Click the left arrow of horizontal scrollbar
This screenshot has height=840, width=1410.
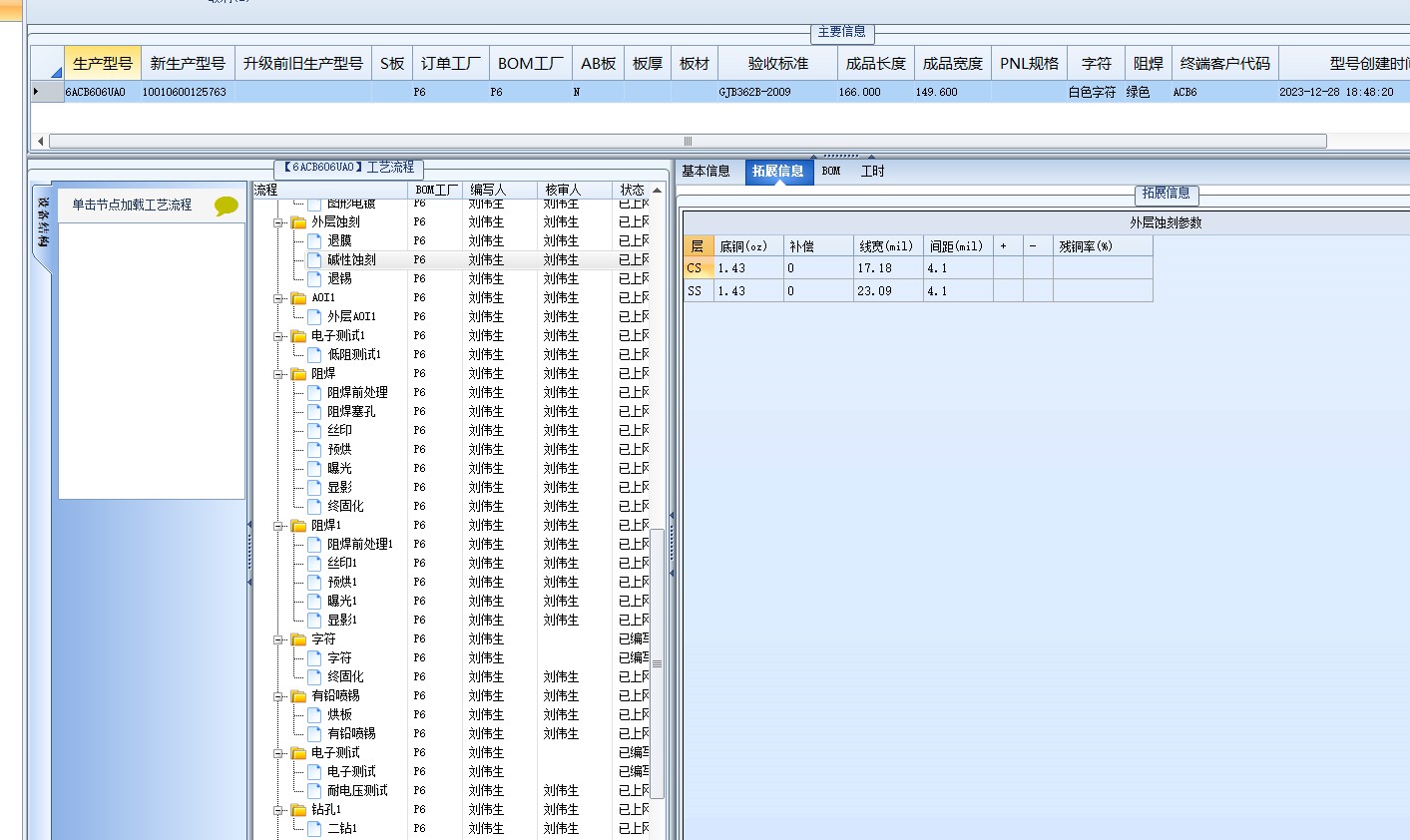41,141
